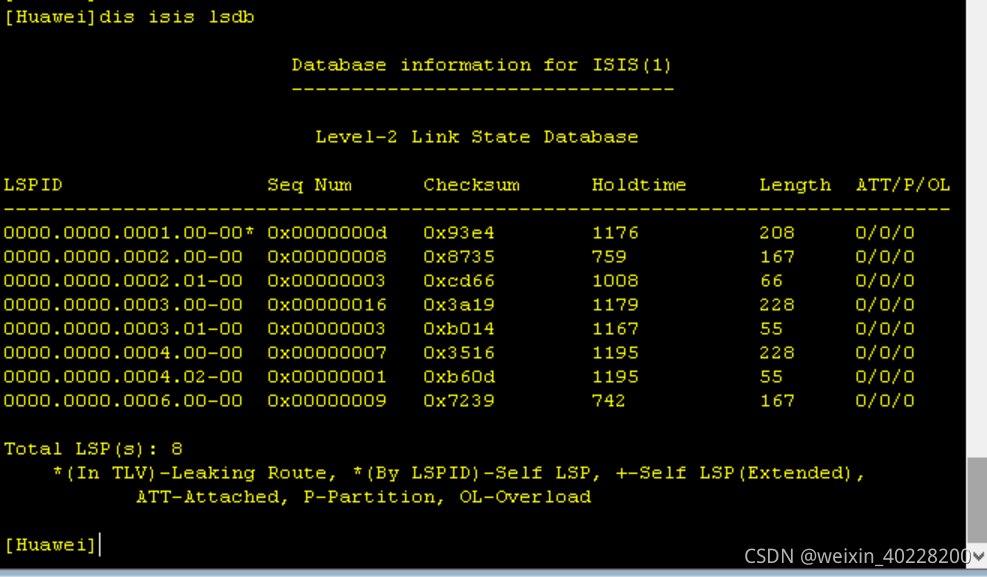Click the Seq Num column header
This screenshot has width=987, height=577.
[x=309, y=185]
